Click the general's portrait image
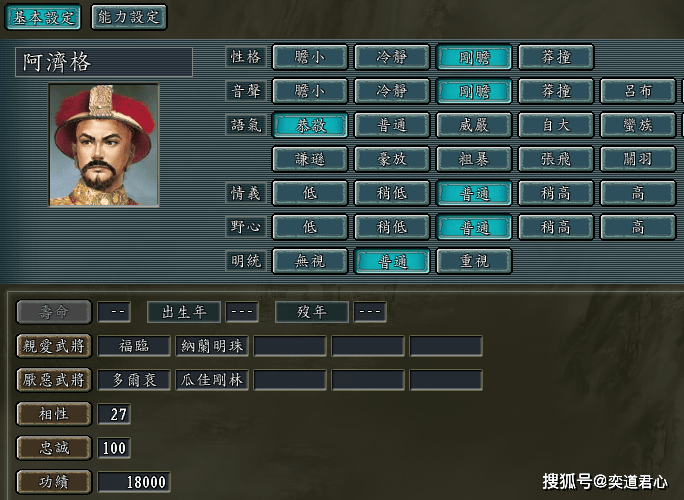Image resolution: width=684 pixels, height=500 pixels. coord(103,145)
